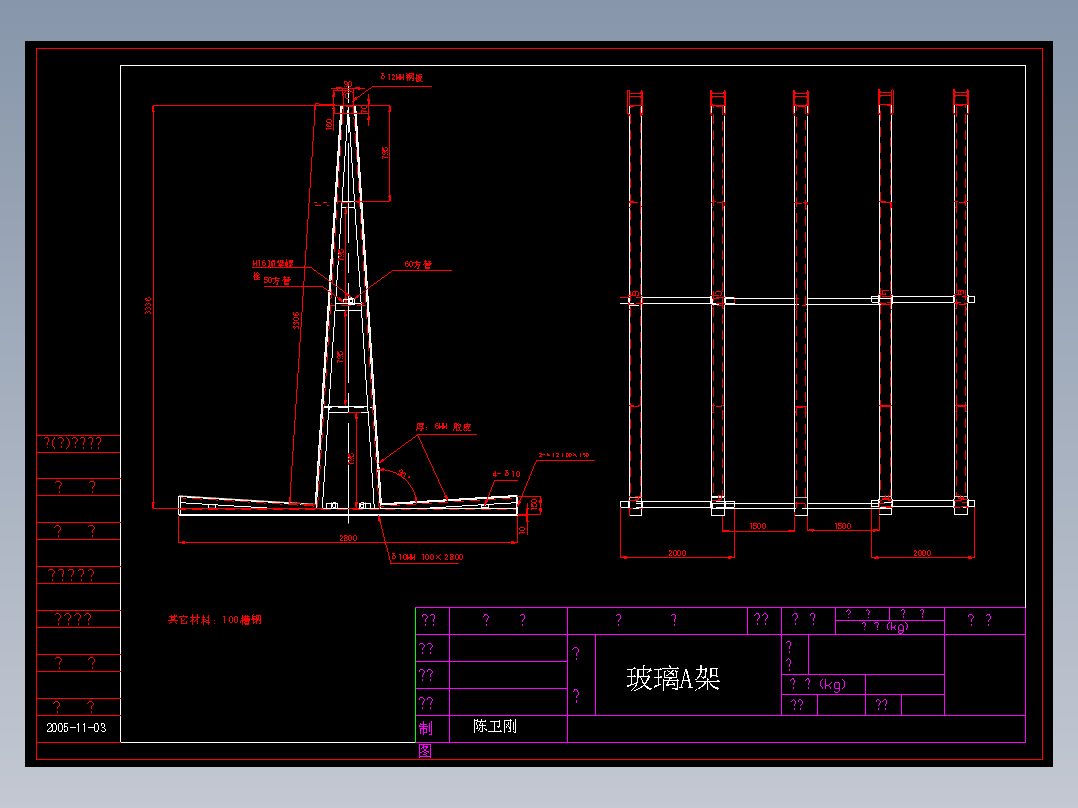This screenshot has width=1078, height=808.
Task: Click the 厚：6MM 胶皮 annotation
Action: [x=443, y=427]
